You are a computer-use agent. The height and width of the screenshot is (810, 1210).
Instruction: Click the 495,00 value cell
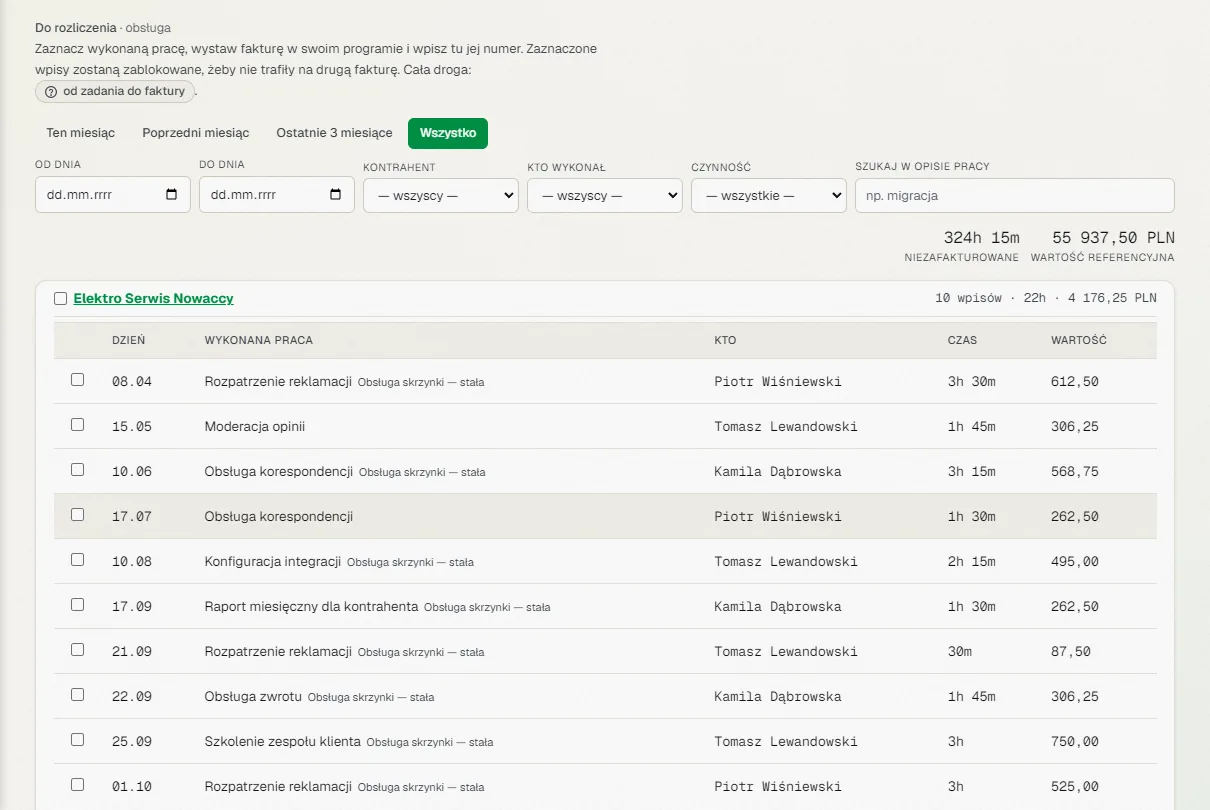[x=1075, y=562]
